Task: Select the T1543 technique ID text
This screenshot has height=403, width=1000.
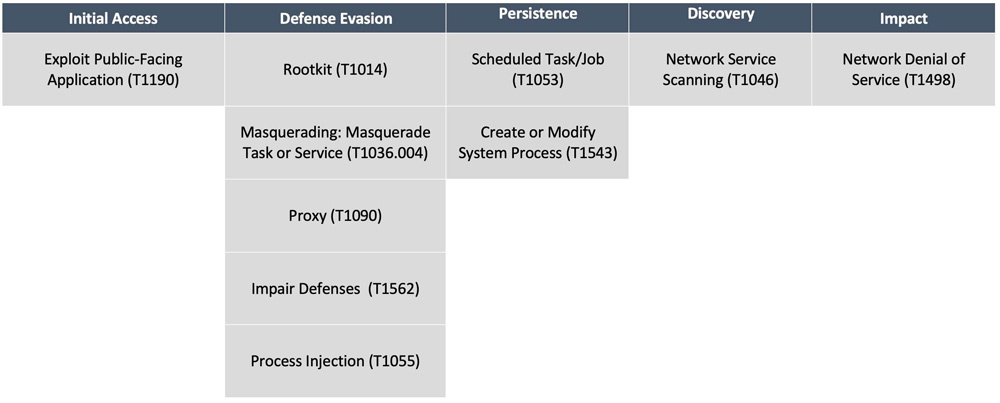Action: 591,153
